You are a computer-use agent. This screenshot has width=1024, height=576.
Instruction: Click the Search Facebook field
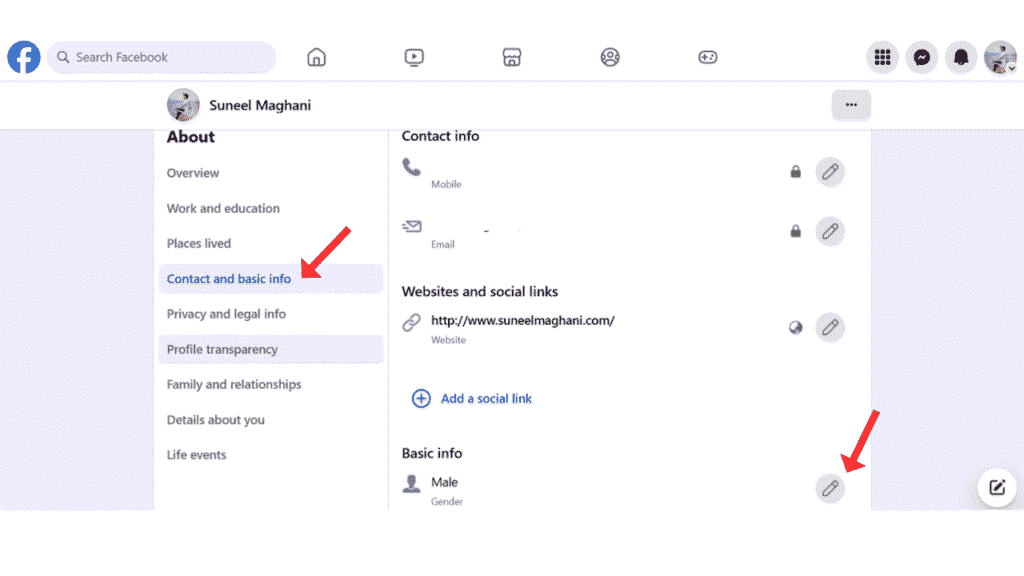click(160, 57)
